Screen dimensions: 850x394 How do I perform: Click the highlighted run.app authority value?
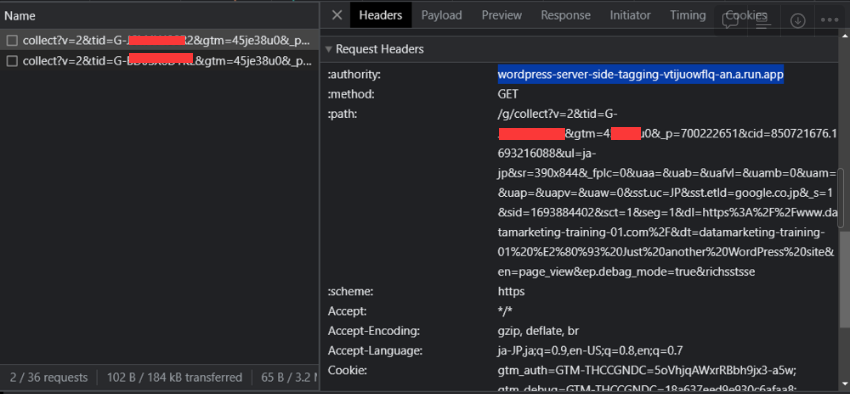tap(641, 74)
